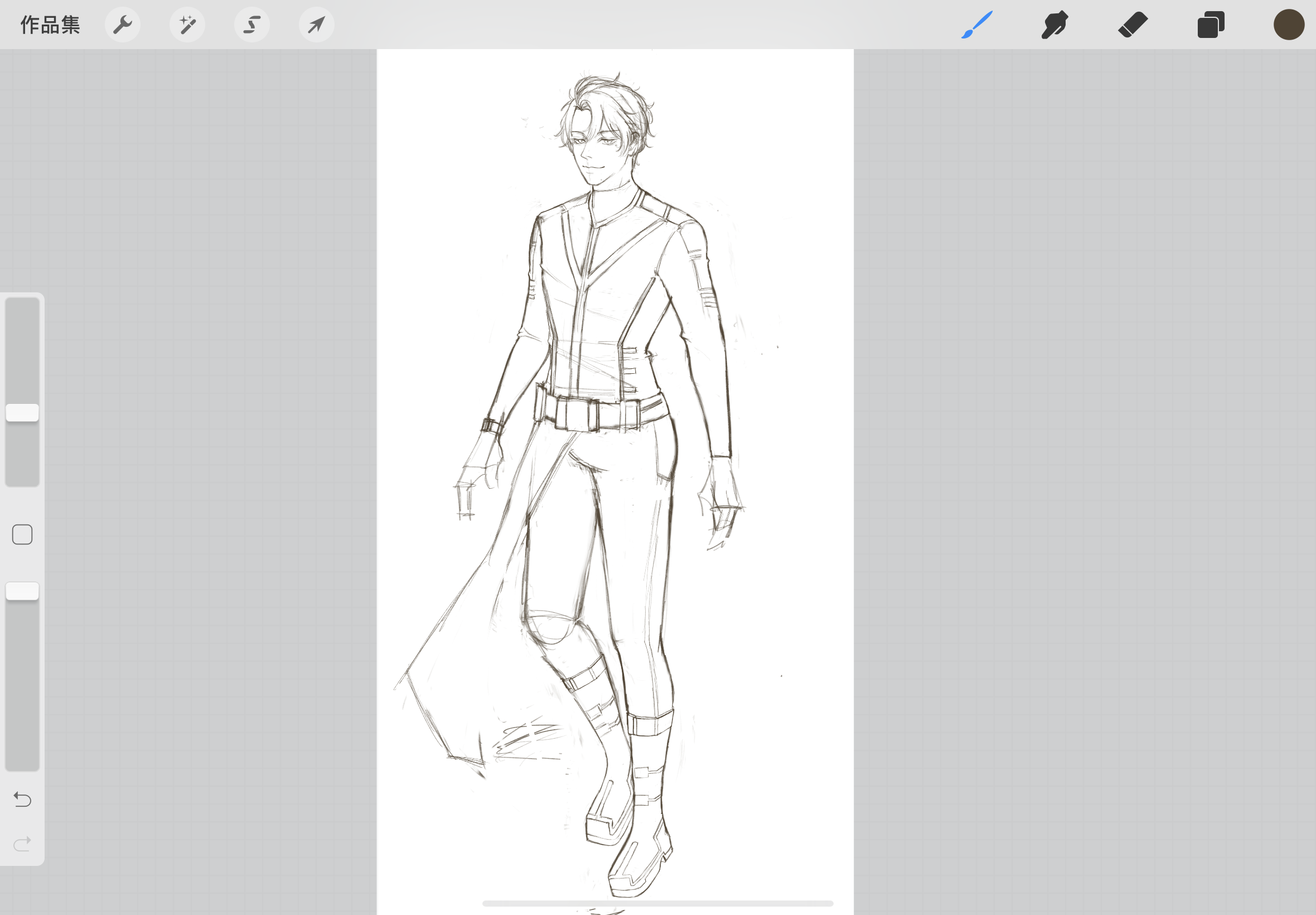
Task: Open the Layers panel
Action: (1211, 25)
